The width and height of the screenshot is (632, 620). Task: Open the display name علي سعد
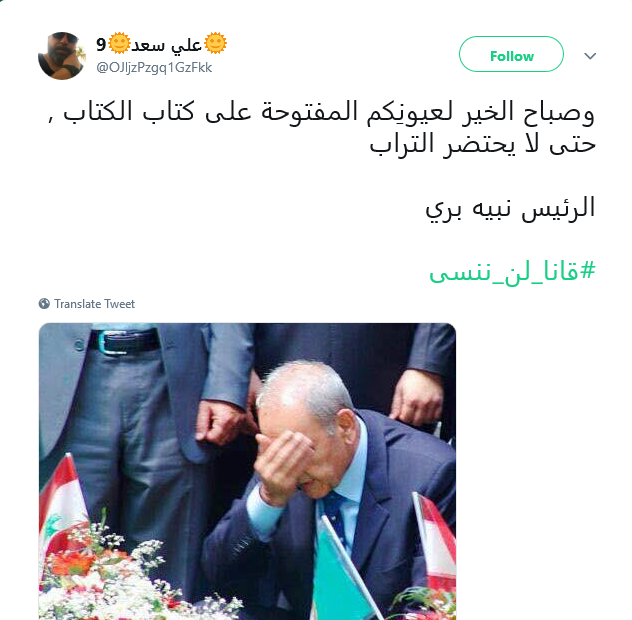167,44
